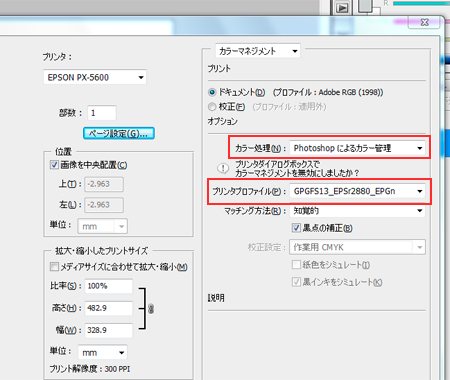Click the 上(T) position field
Image resolution: width=450 pixels, height=380 pixels.
click(x=104, y=184)
